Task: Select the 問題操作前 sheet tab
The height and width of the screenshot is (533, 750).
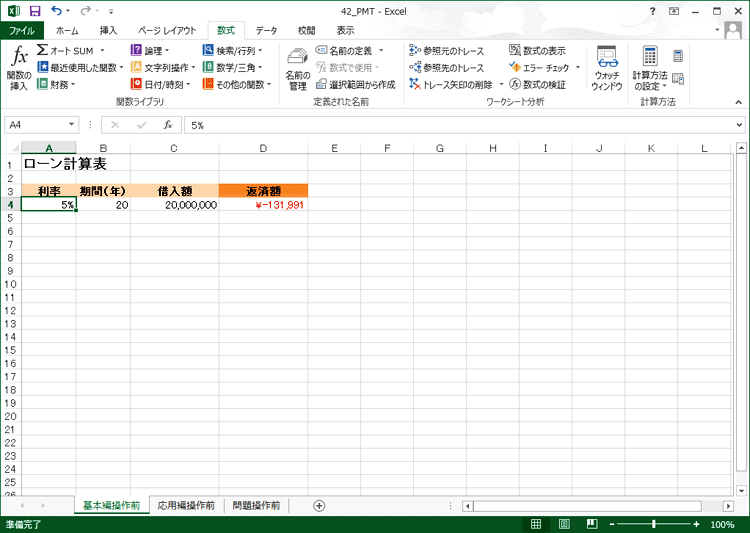Action: tap(256, 505)
